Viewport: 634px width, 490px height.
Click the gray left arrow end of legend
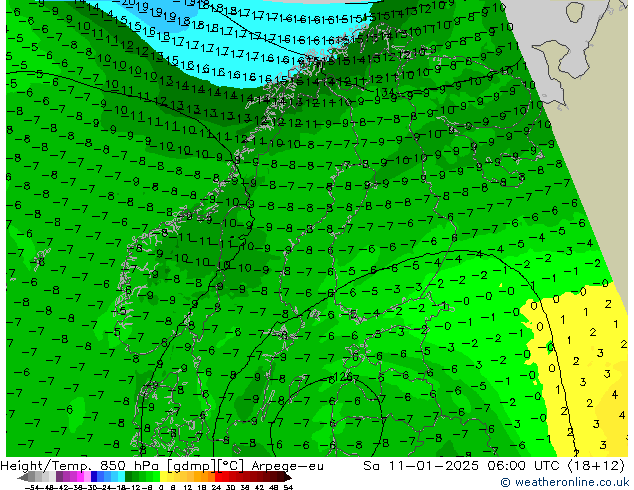23,478
